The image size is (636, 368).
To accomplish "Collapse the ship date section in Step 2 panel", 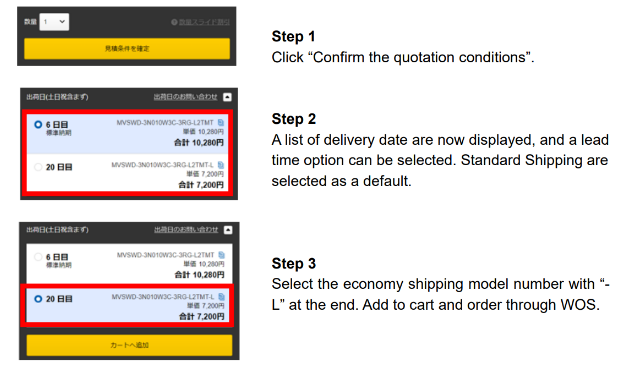I will (228, 97).
